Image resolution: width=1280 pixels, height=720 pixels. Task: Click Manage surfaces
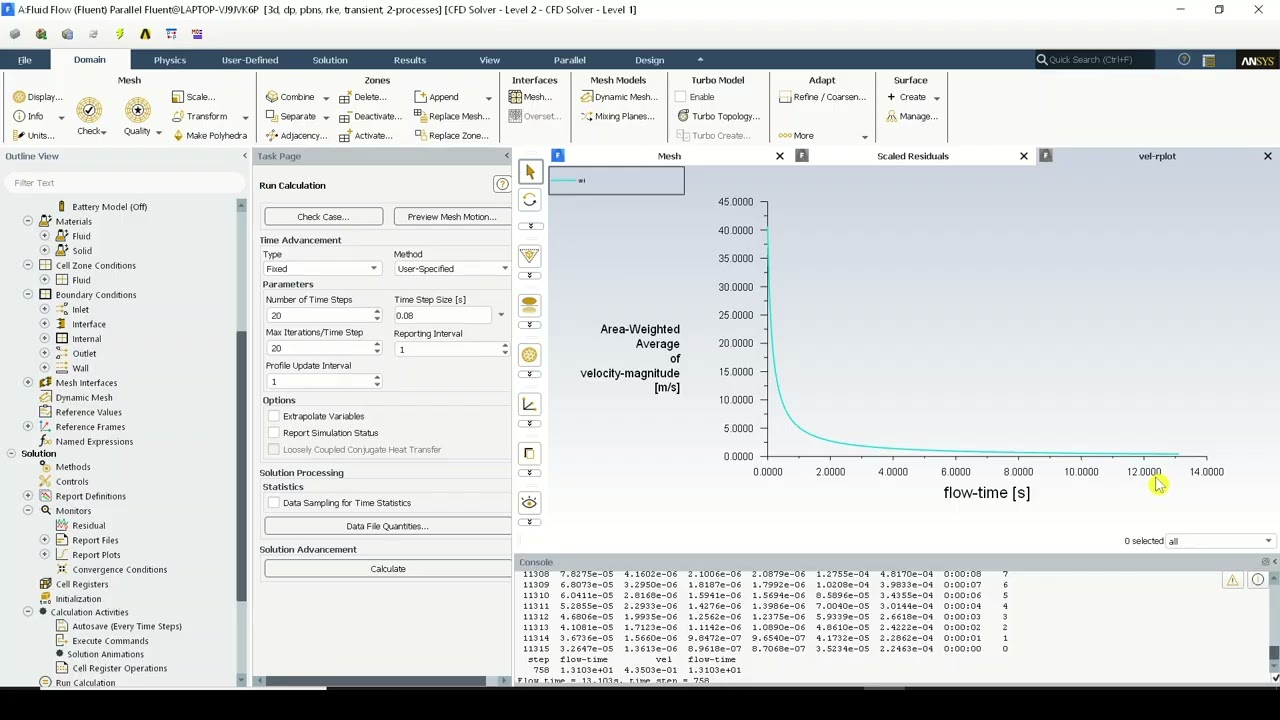coord(911,116)
